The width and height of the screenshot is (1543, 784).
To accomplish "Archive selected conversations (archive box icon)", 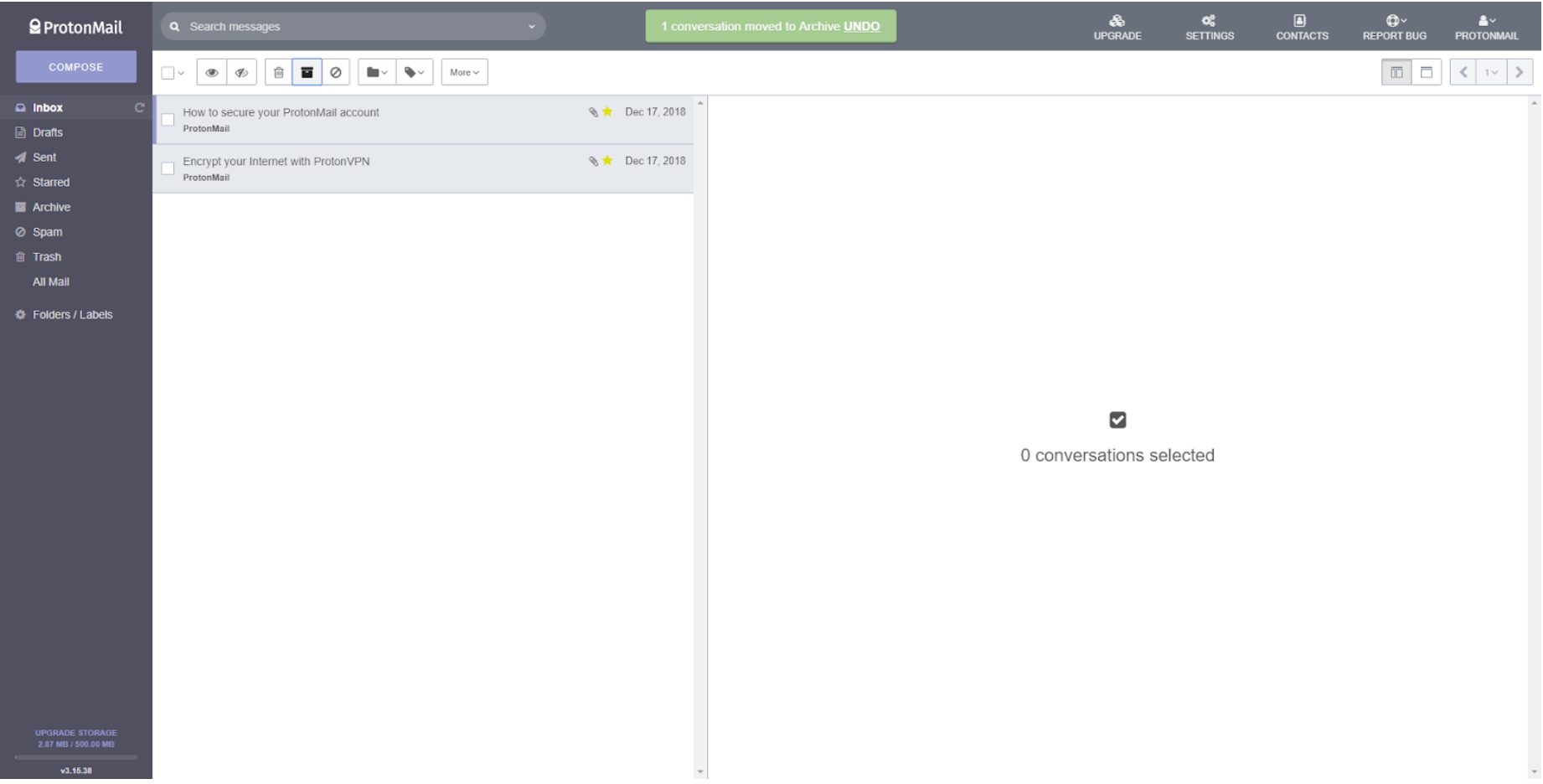I will (x=307, y=72).
